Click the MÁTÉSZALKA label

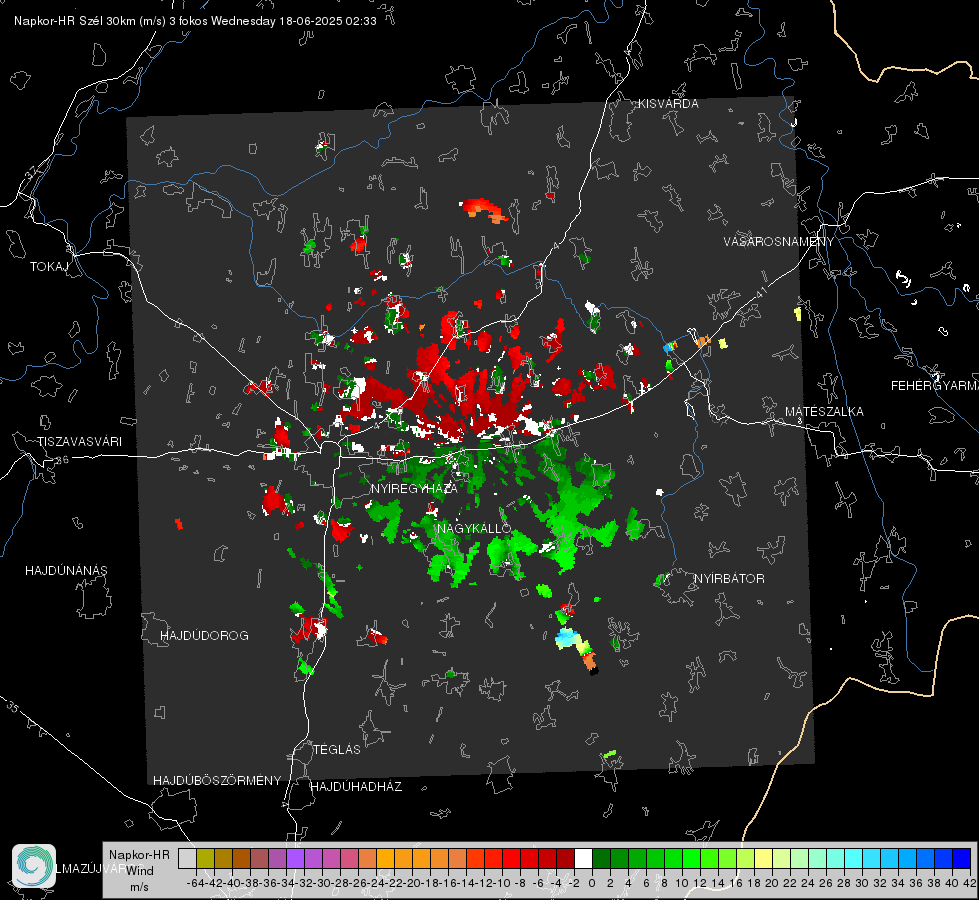824,412
